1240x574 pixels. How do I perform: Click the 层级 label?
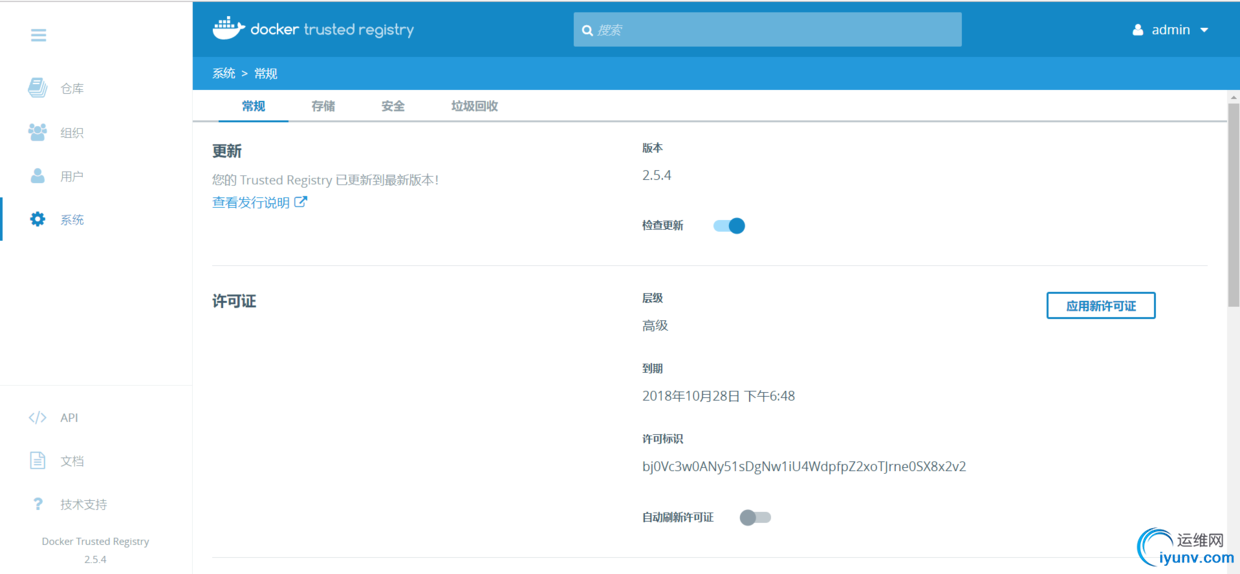653,298
